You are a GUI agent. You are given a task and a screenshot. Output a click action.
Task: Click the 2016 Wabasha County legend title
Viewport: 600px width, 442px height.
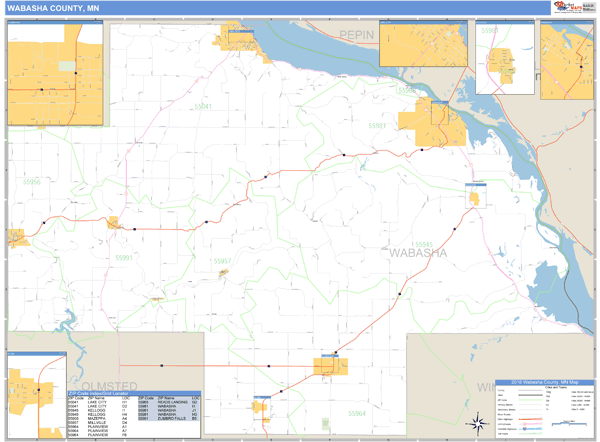tap(544, 382)
